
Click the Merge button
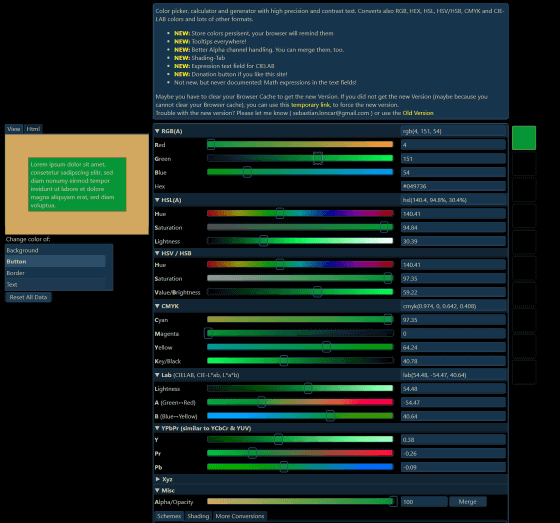tap(468, 502)
